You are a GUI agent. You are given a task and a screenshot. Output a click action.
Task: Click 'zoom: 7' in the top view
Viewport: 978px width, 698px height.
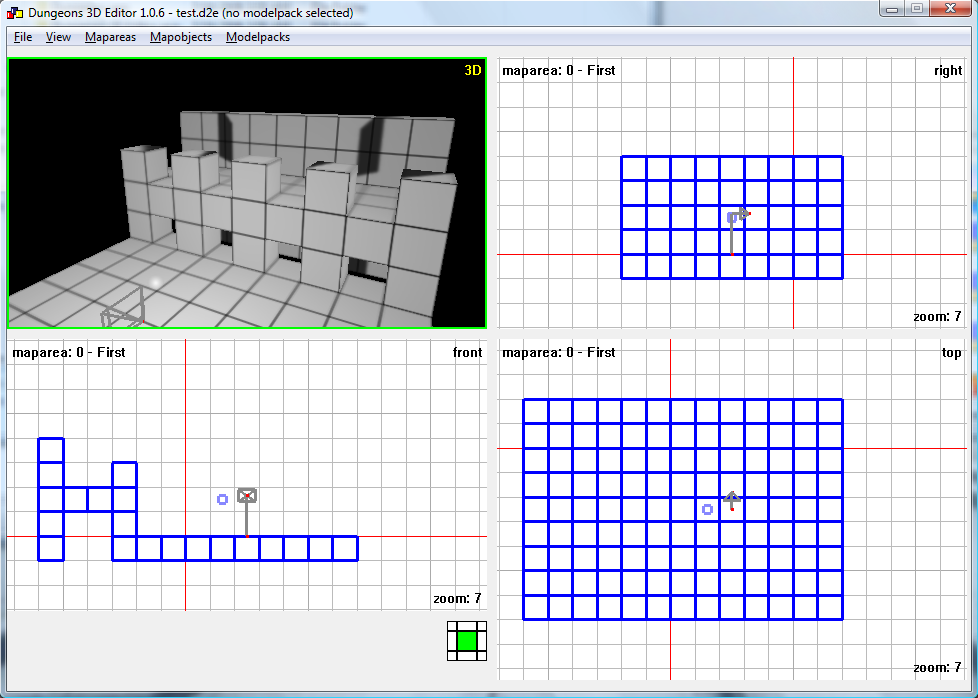[x=937, y=668]
